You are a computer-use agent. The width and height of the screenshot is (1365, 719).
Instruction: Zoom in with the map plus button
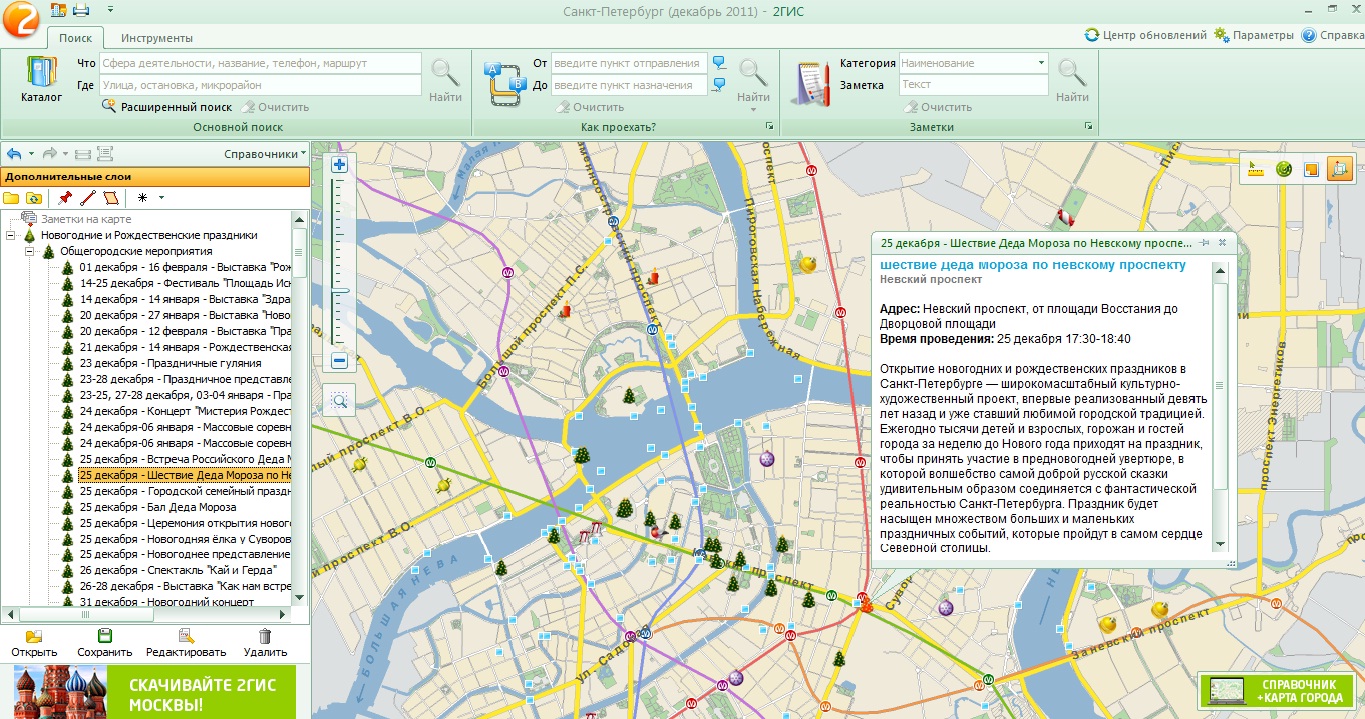339,165
